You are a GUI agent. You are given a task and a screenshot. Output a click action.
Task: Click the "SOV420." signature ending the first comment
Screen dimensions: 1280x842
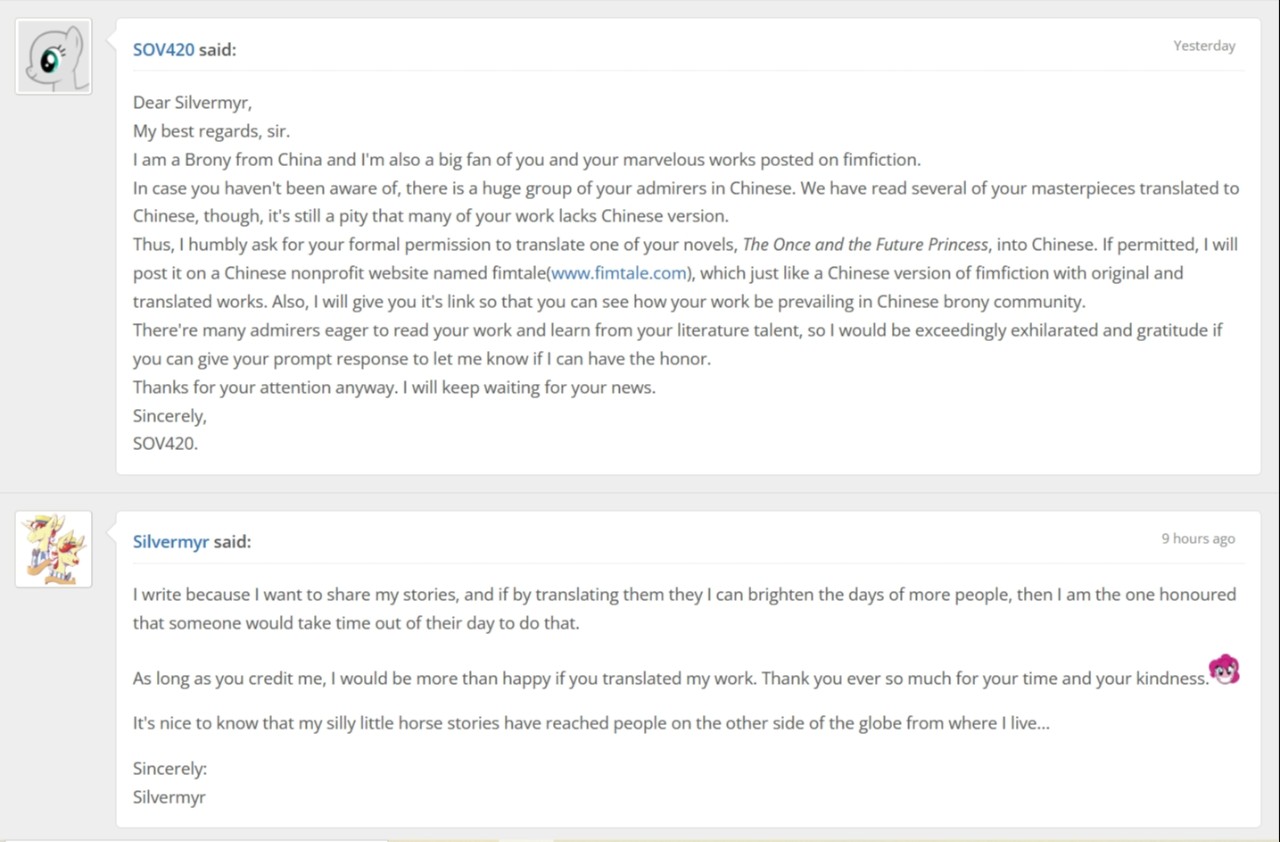coord(165,443)
